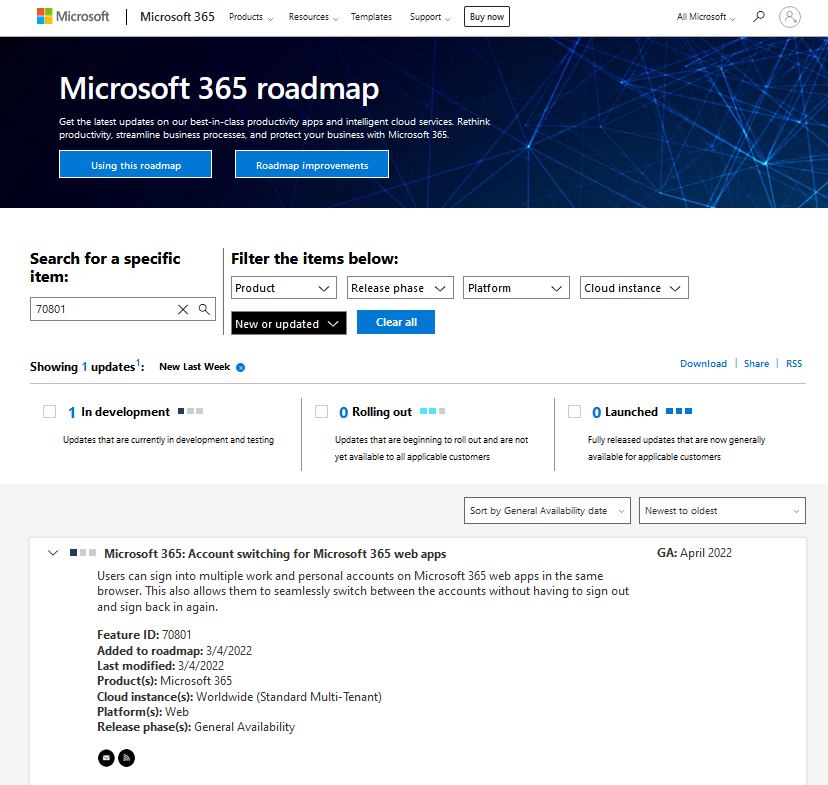Open the site search magnifier icon
Image resolution: width=828 pixels, height=785 pixels.
pos(759,16)
